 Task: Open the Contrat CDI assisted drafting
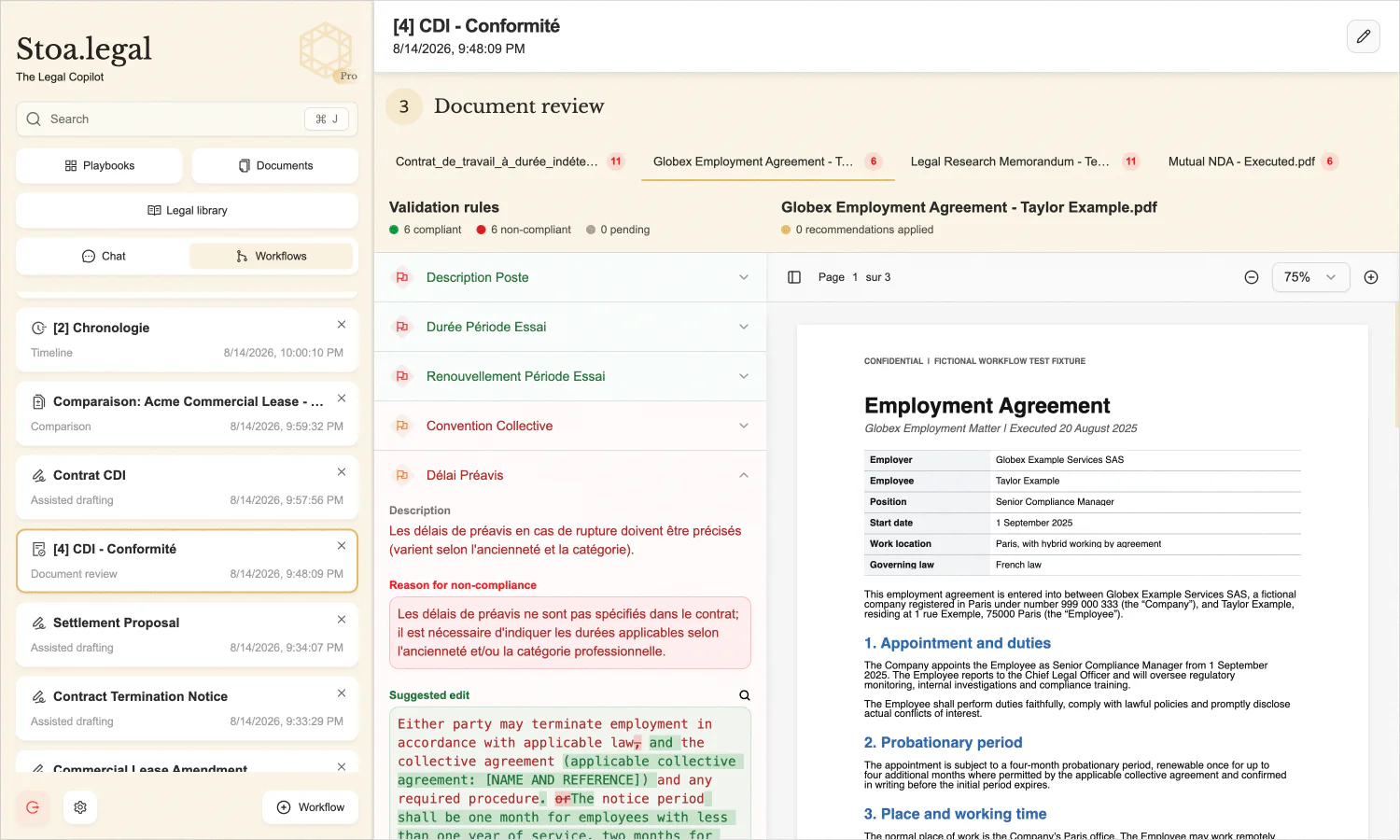[x=187, y=487]
